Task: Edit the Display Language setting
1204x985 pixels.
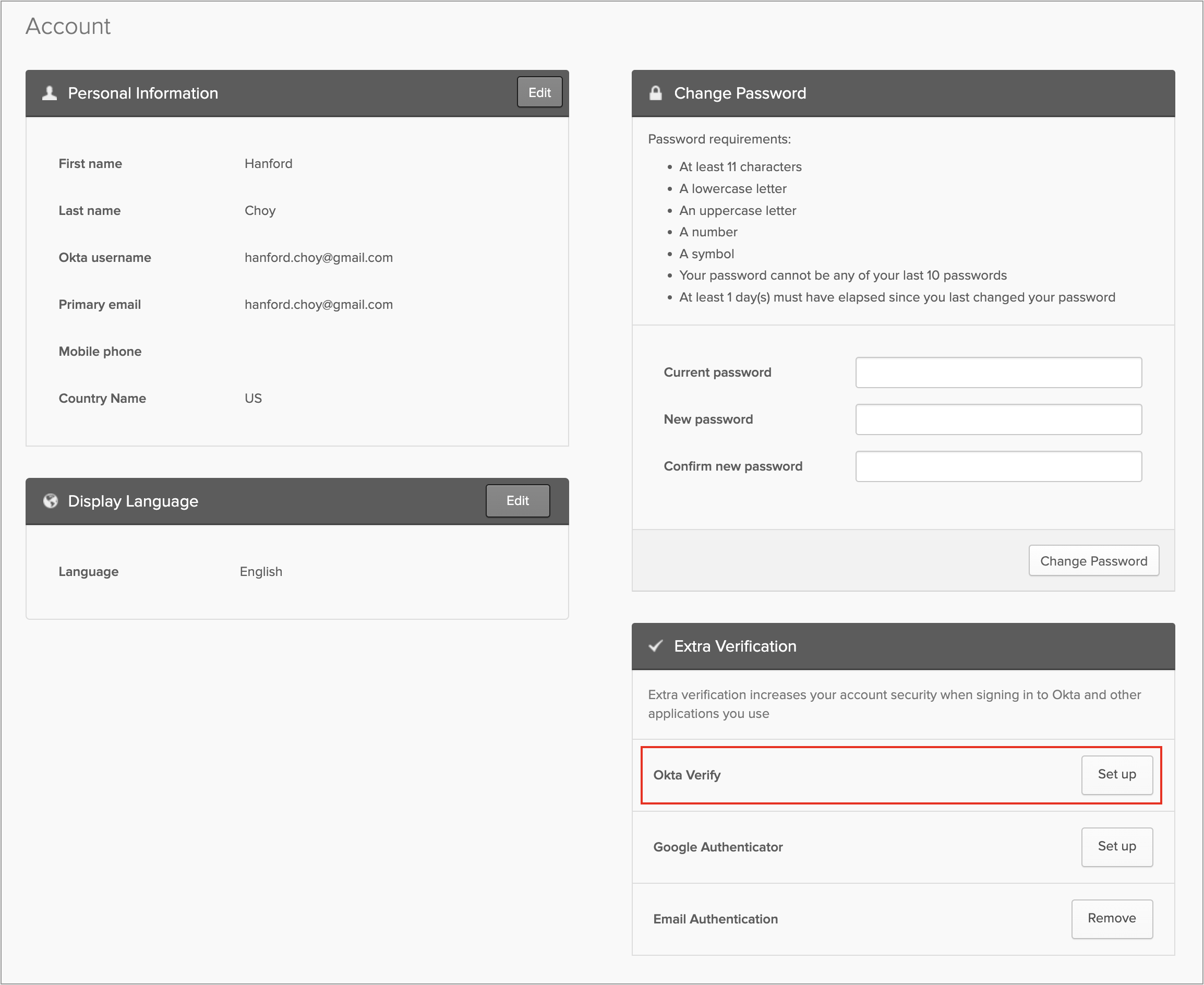Action: [517, 500]
